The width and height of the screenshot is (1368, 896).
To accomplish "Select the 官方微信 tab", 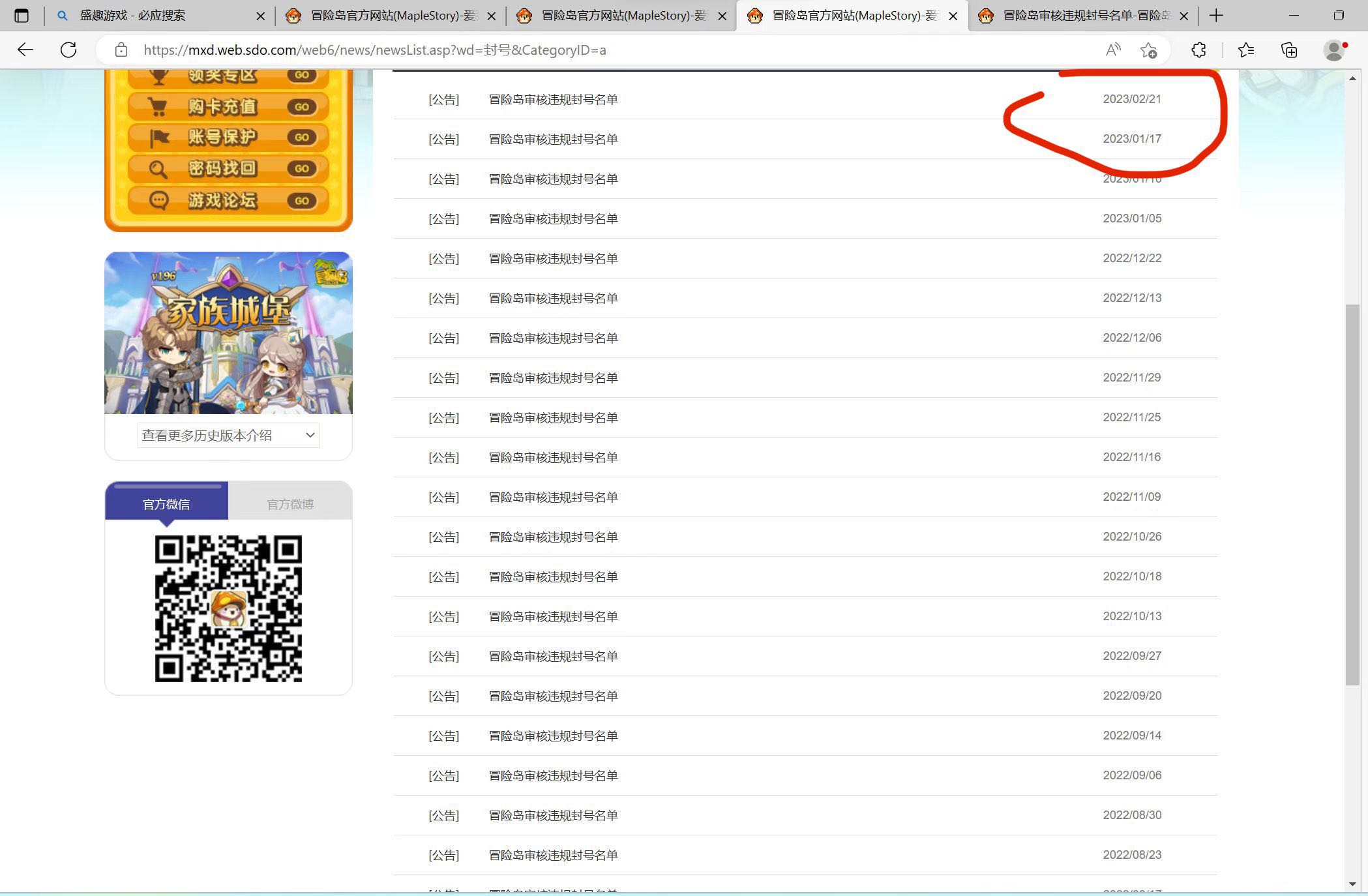I will (166, 504).
